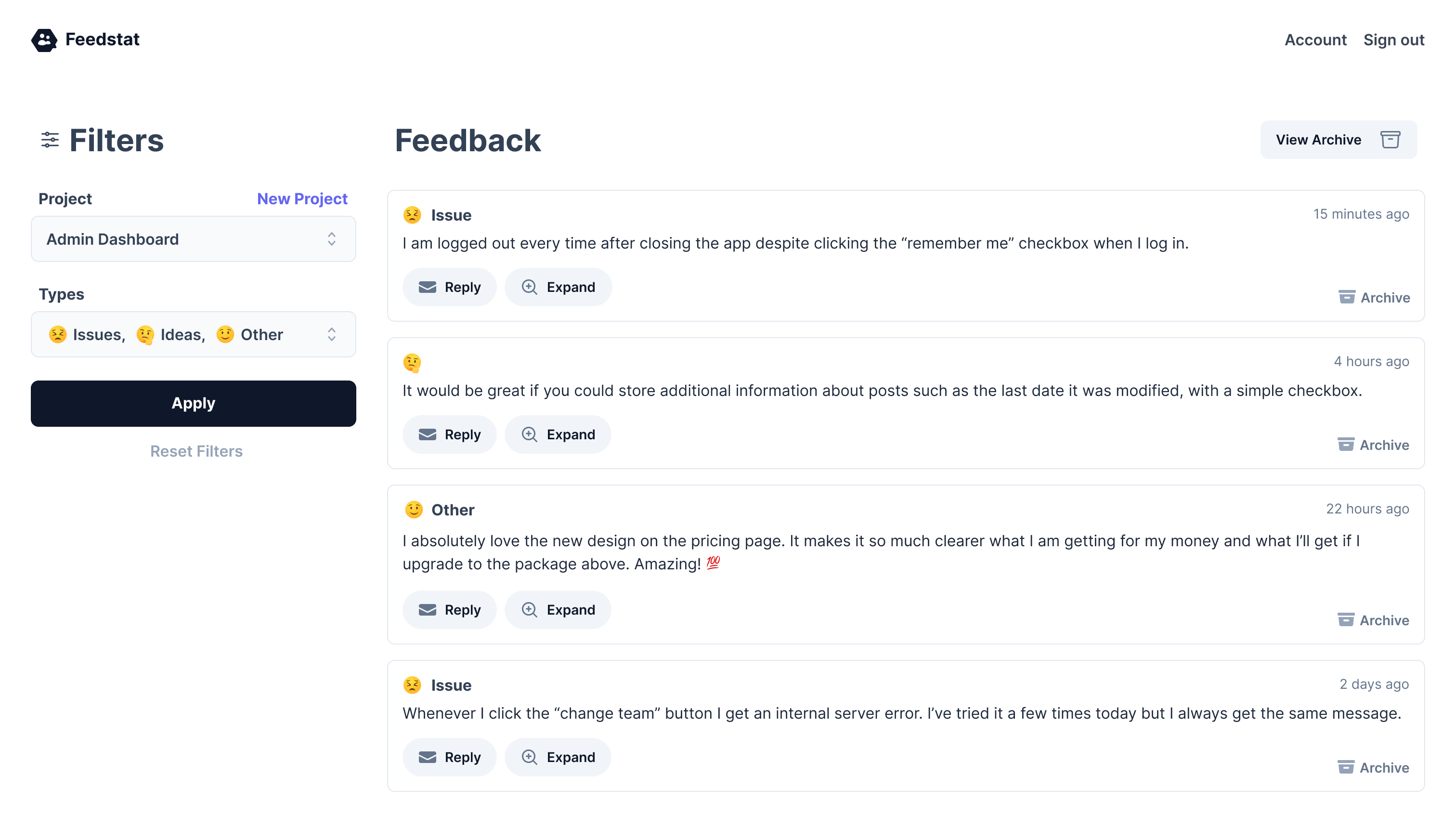Viewport: 1456px width, 815px height.
Task: Click the Reset Filters link
Action: pos(196,451)
